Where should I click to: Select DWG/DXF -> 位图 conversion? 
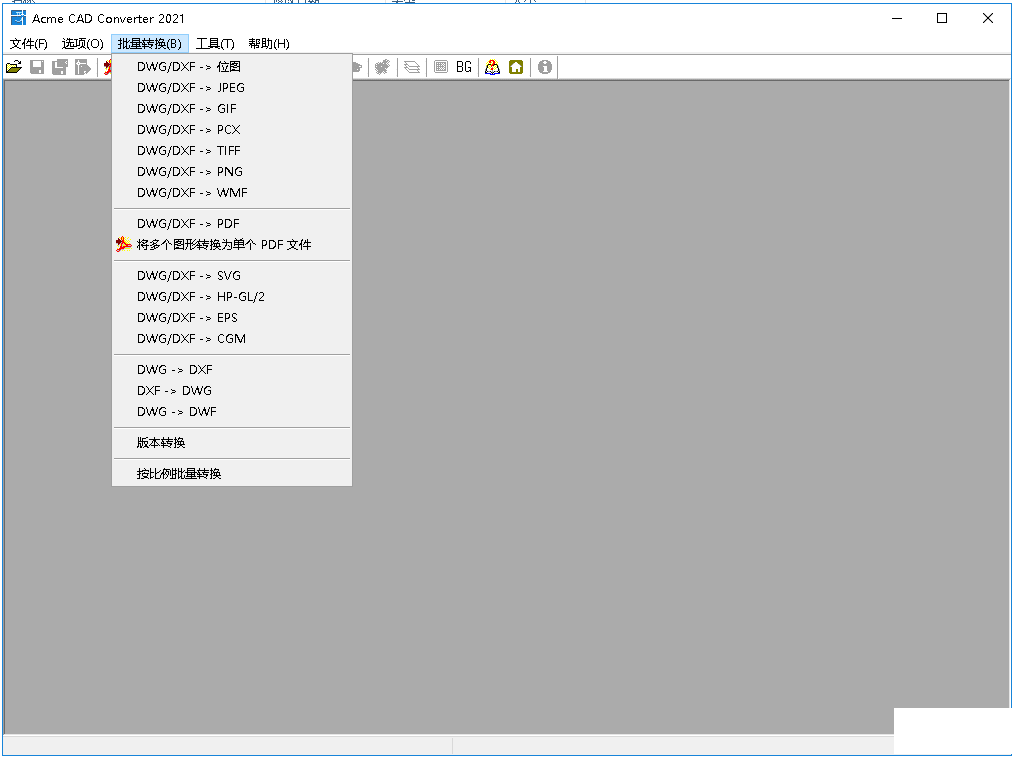232,67
